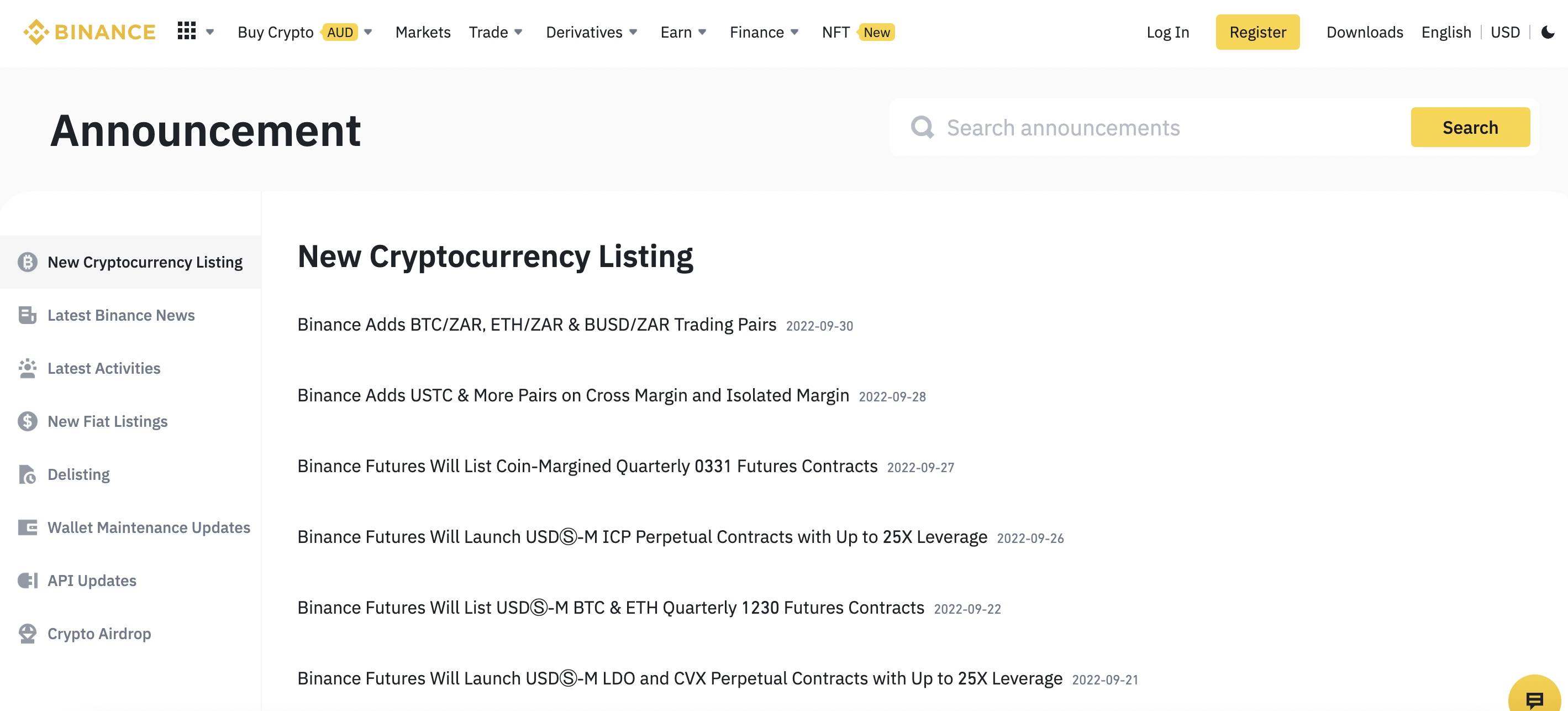The image size is (1568, 711).
Task: Click the New Cryptocurrency Listing sidebar icon
Action: click(27, 262)
